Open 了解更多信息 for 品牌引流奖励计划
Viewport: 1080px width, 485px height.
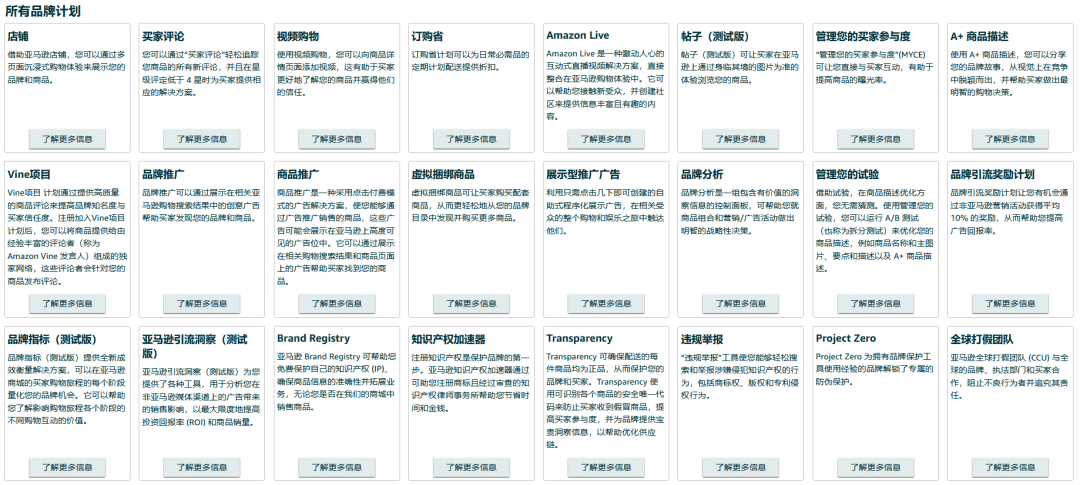point(1010,303)
